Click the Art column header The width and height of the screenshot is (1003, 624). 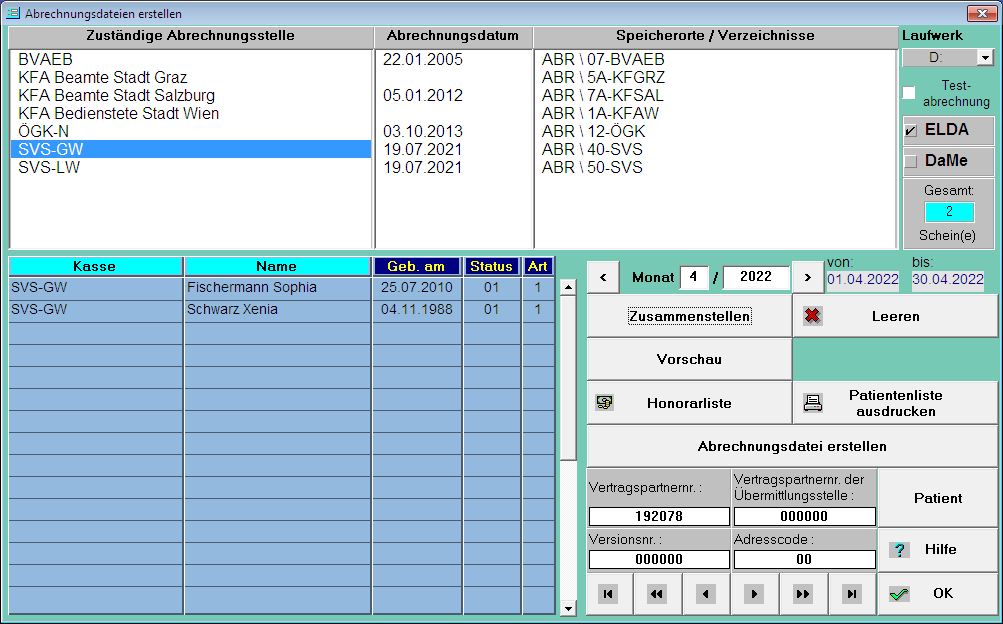pyautogui.click(x=537, y=266)
